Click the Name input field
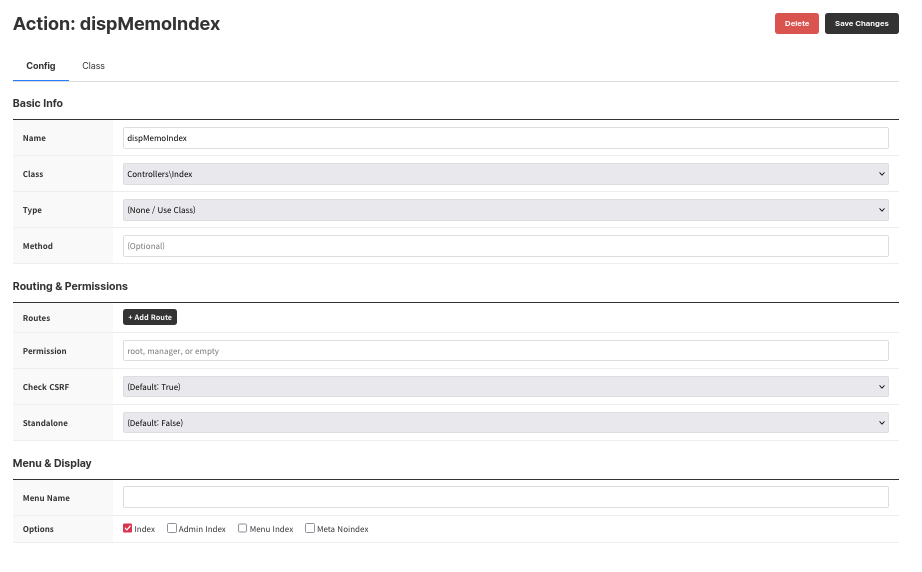This screenshot has height=572, width=922. point(505,138)
